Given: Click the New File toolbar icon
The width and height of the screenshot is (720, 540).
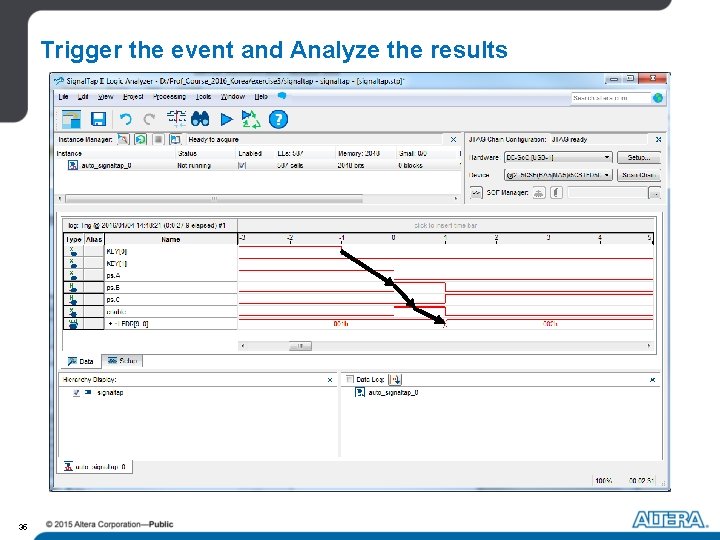Looking at the screenshot, I should 71,119.
